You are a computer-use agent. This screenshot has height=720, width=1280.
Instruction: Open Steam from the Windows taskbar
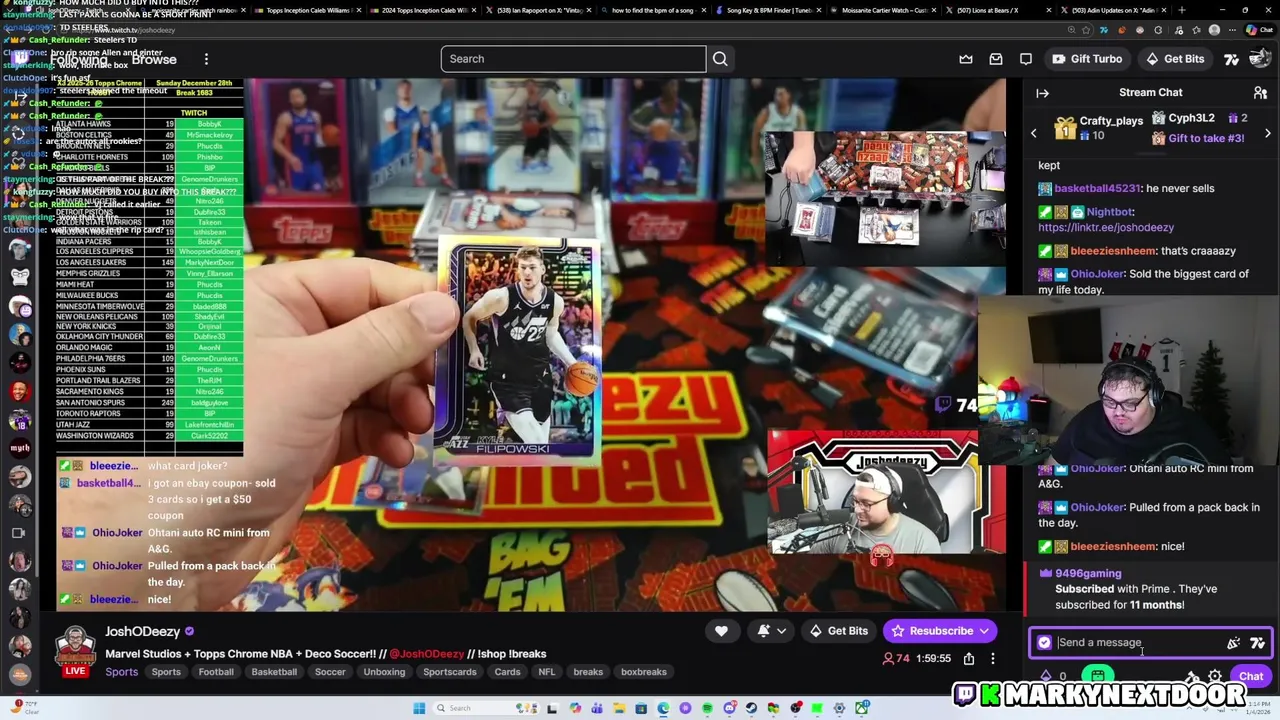click(751, 708)
